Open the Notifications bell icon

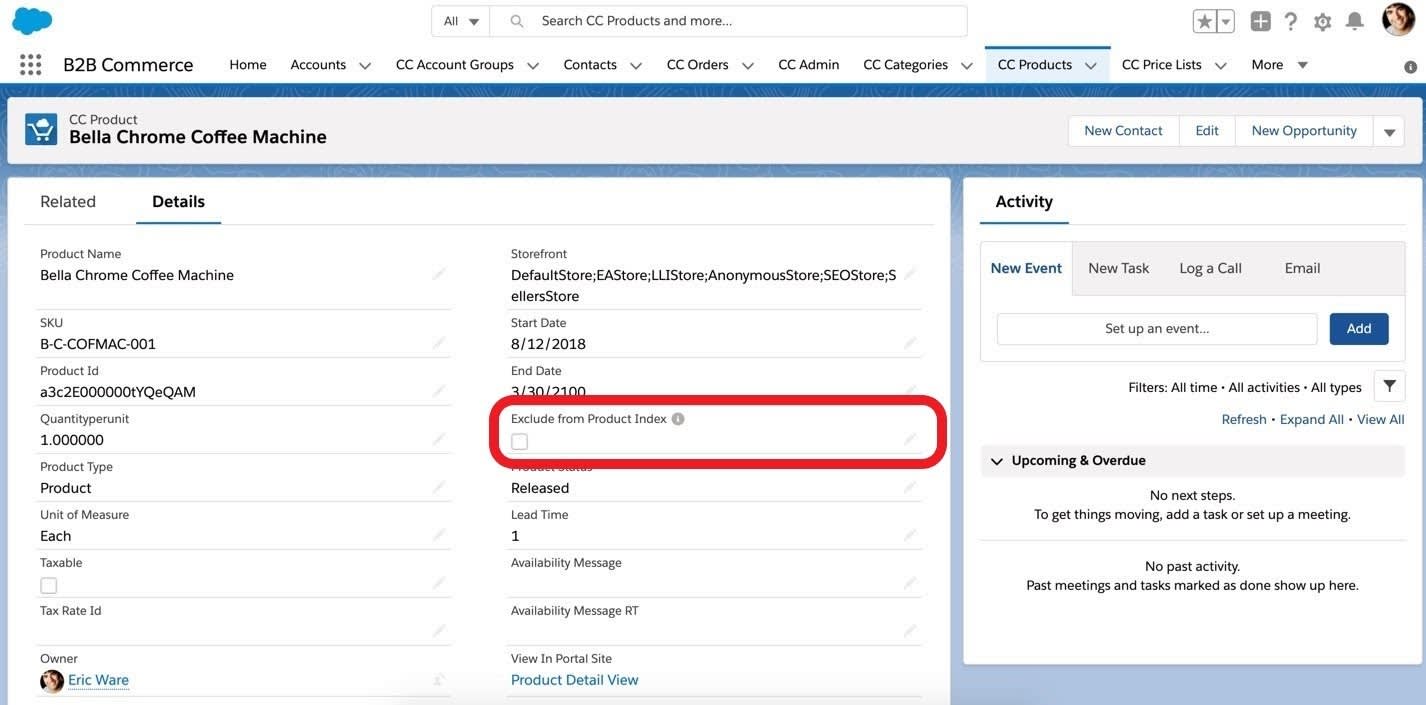(1355, 21)
